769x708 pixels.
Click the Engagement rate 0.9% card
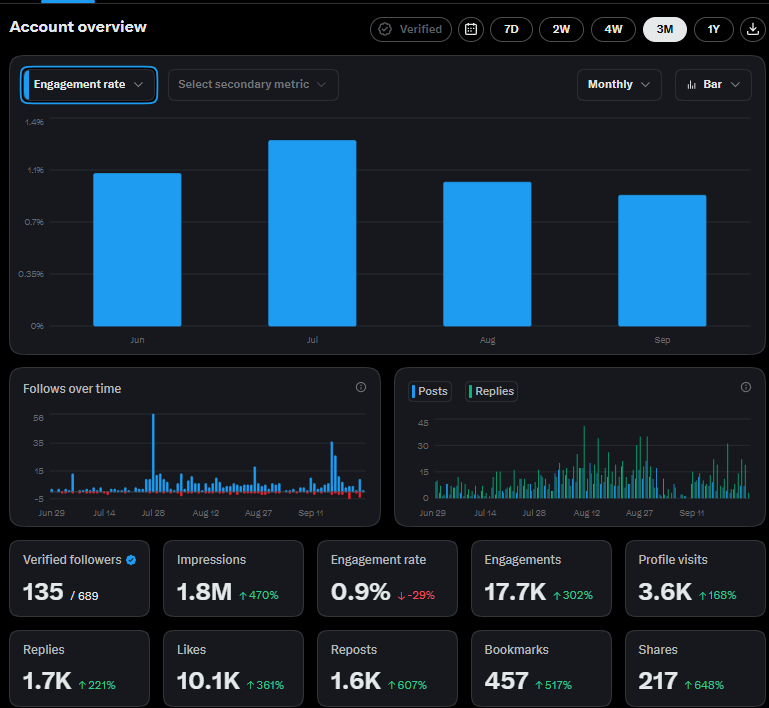coord(387,579)
